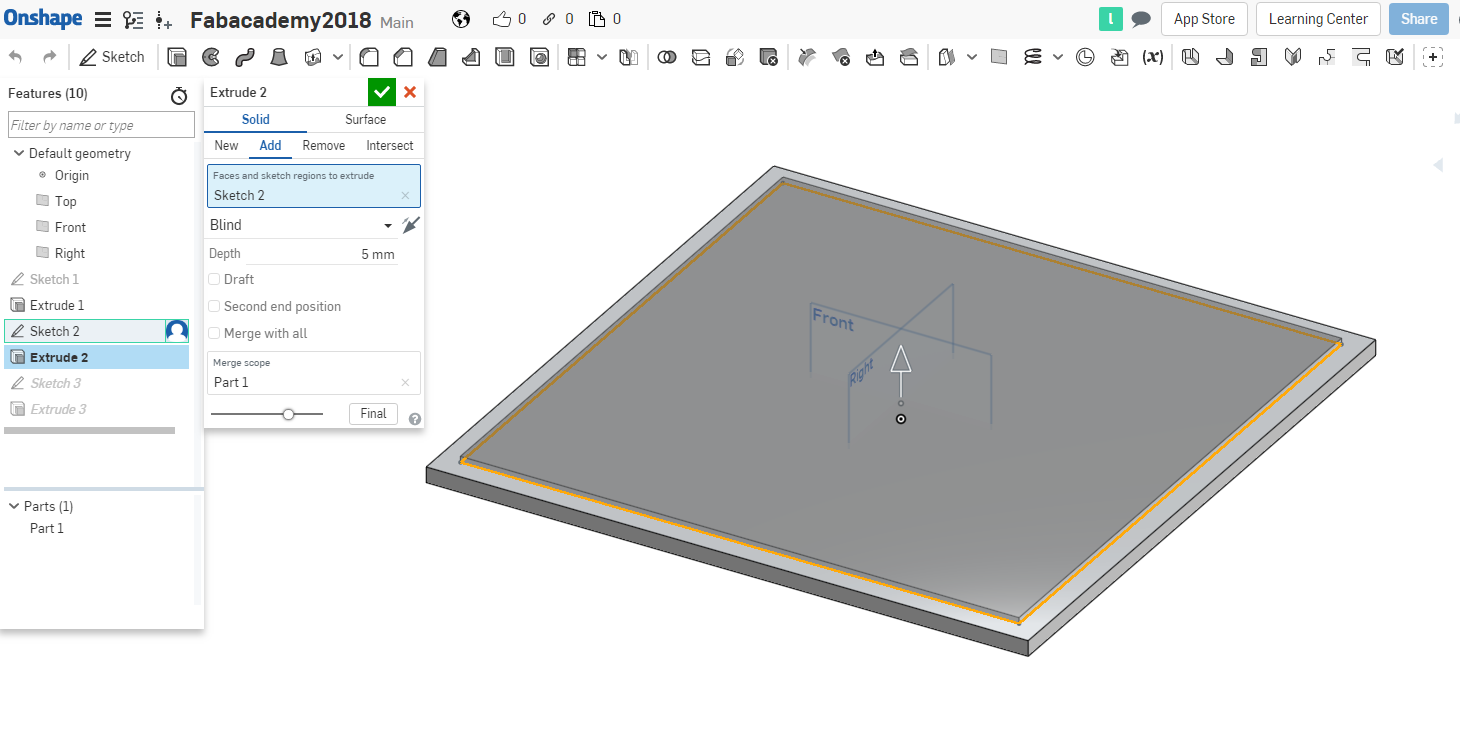Image resolution: width=1460 pixels, height=735 pixels.
Task: Select the Fillet tool
Action: point(369,57)
